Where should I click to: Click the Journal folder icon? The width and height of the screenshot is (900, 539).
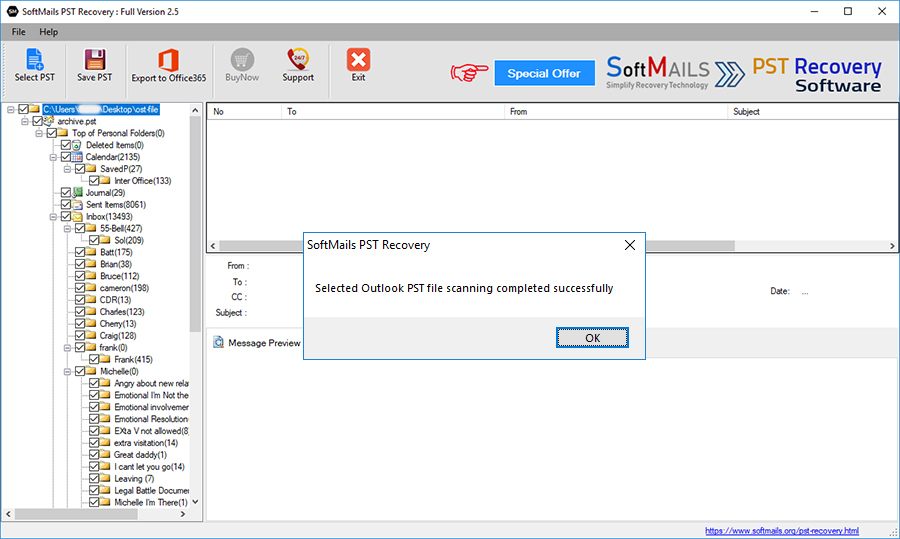[77, 192]
